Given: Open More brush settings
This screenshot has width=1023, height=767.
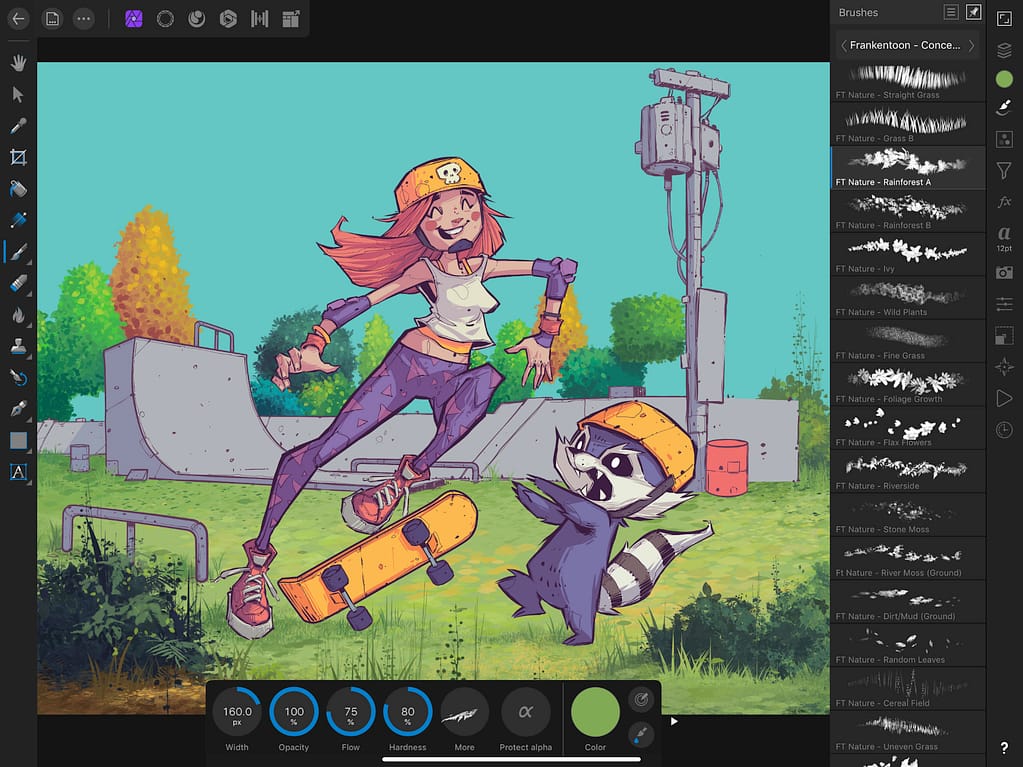Looking at the screenshot, I should pos(464,712).
